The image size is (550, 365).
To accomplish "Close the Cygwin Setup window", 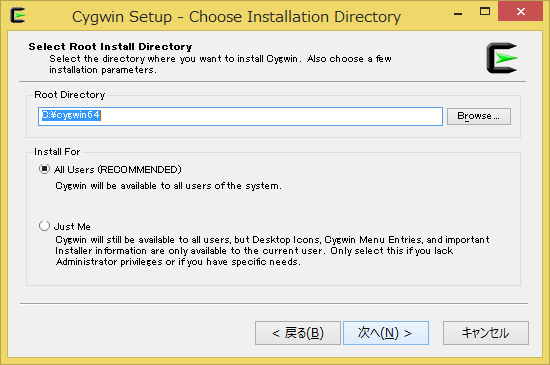I will (x=521, y=12).
